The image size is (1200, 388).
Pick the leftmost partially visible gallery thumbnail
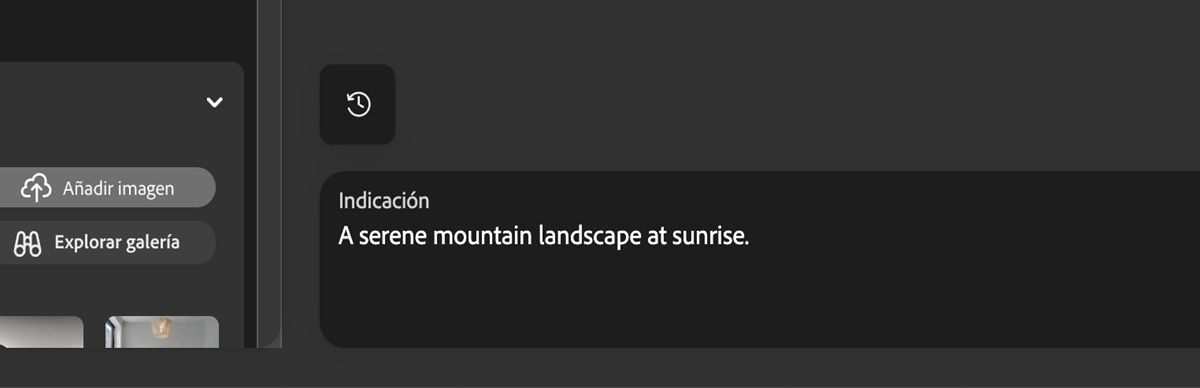41,332
